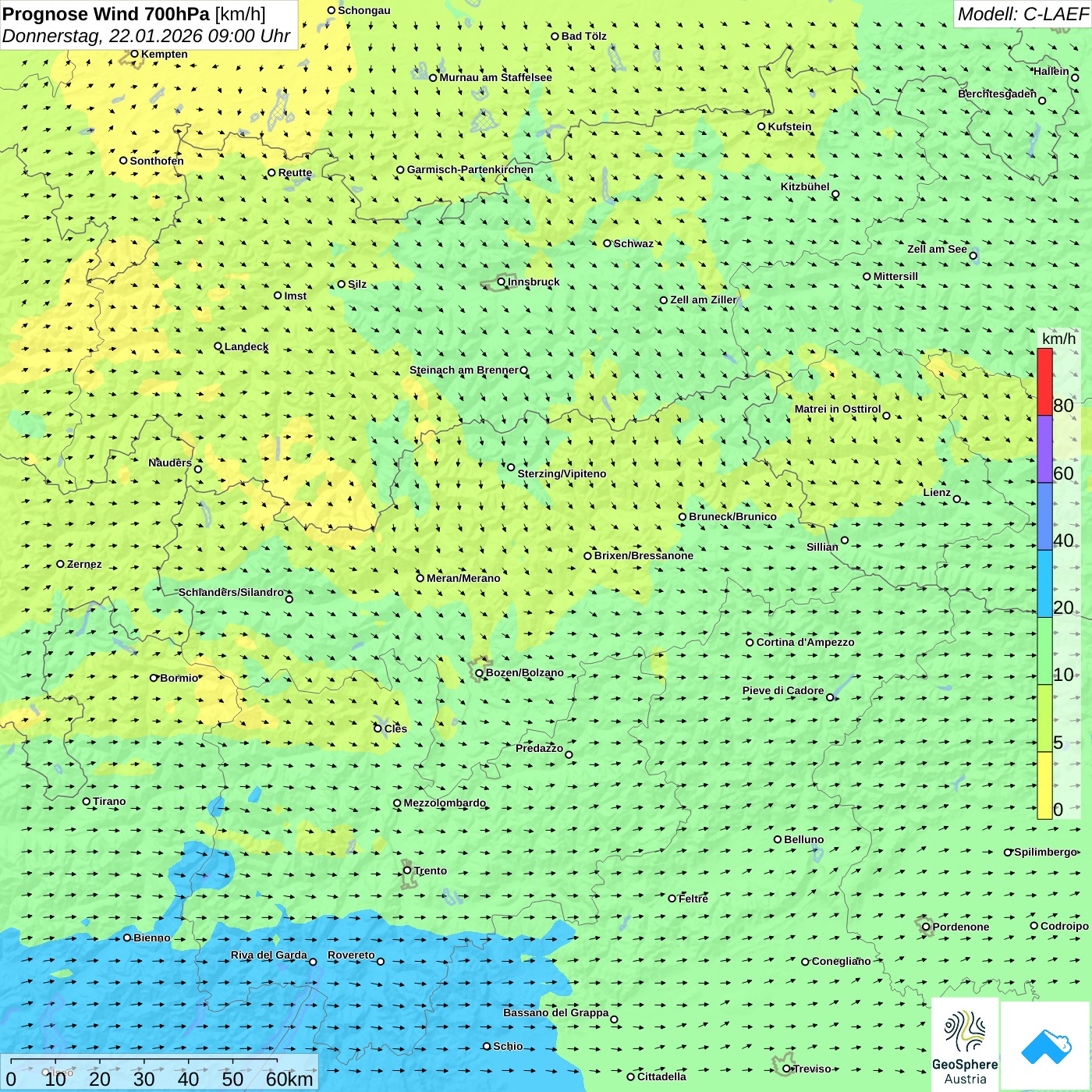The height and width of the screenshot is (1092, 1092).
Task: Click the Bormio city label
Action: [x=179, y=678]
